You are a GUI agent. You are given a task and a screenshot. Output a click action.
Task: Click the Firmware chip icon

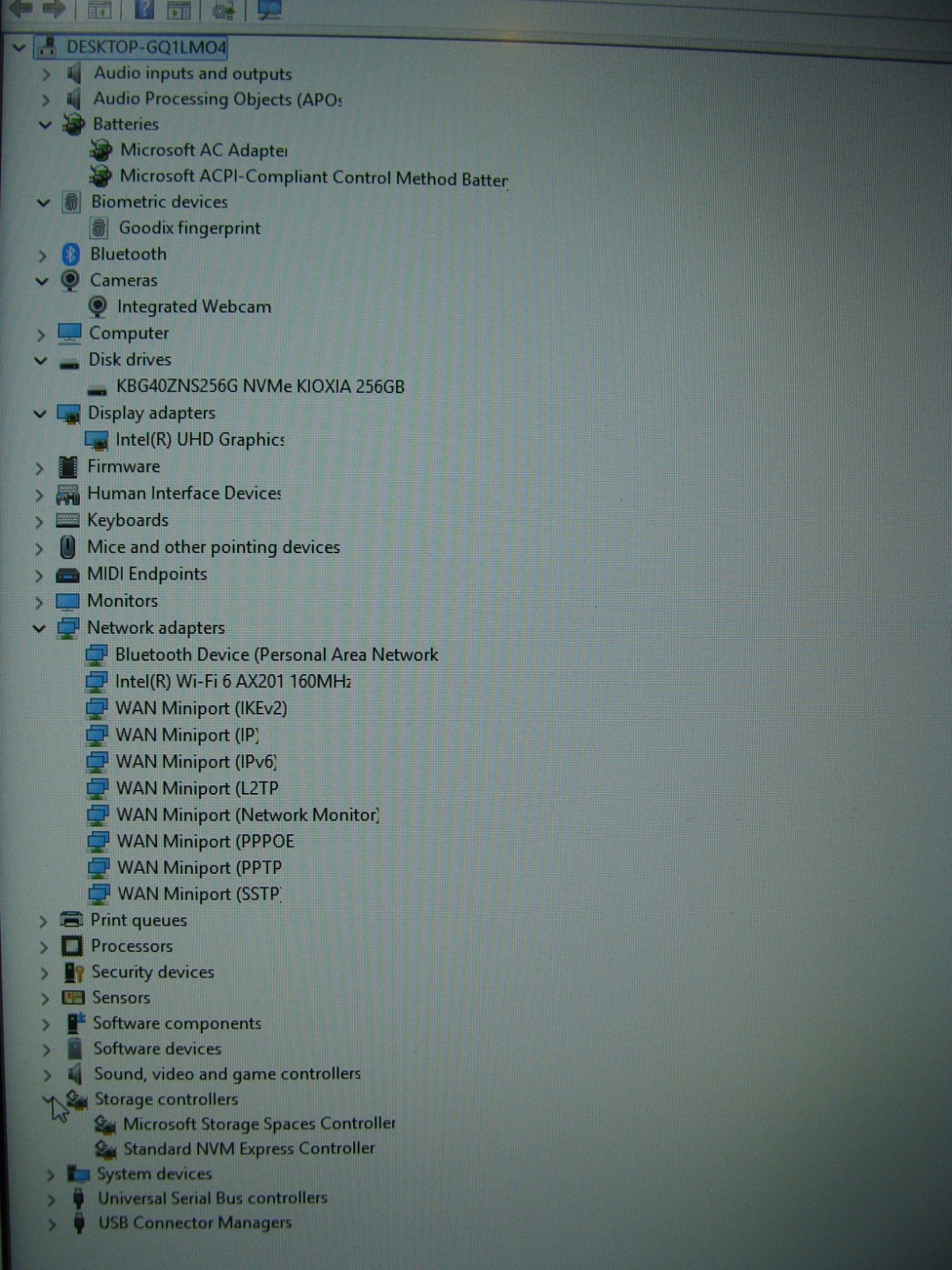tap(69, 467)
